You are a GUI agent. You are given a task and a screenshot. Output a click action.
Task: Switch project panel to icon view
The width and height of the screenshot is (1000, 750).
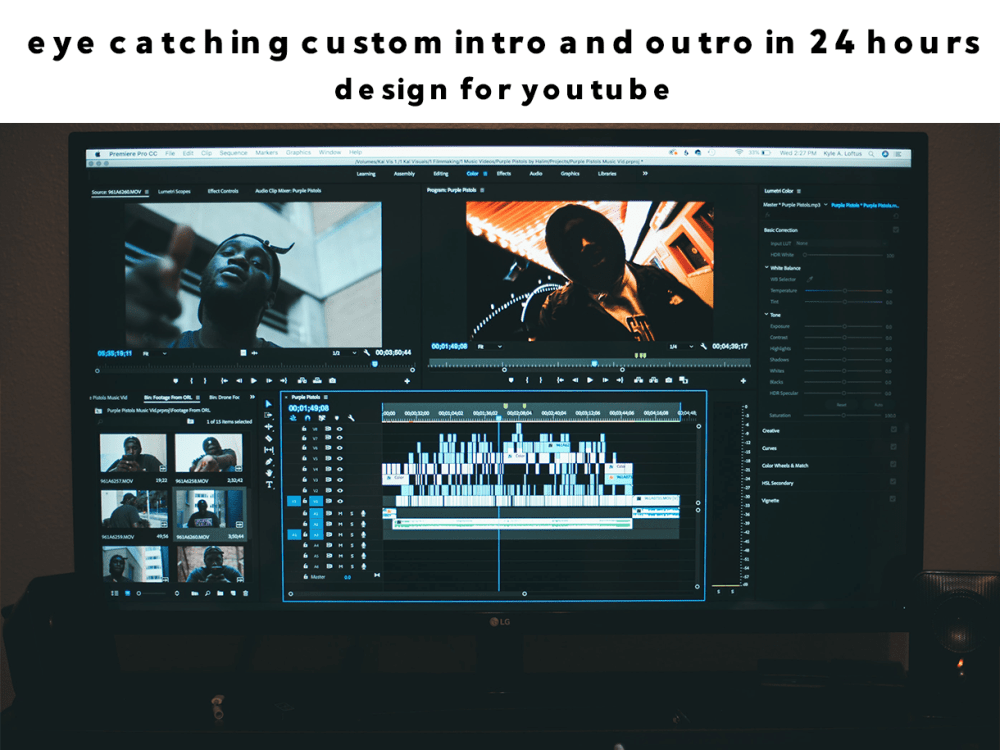(128, 593)
